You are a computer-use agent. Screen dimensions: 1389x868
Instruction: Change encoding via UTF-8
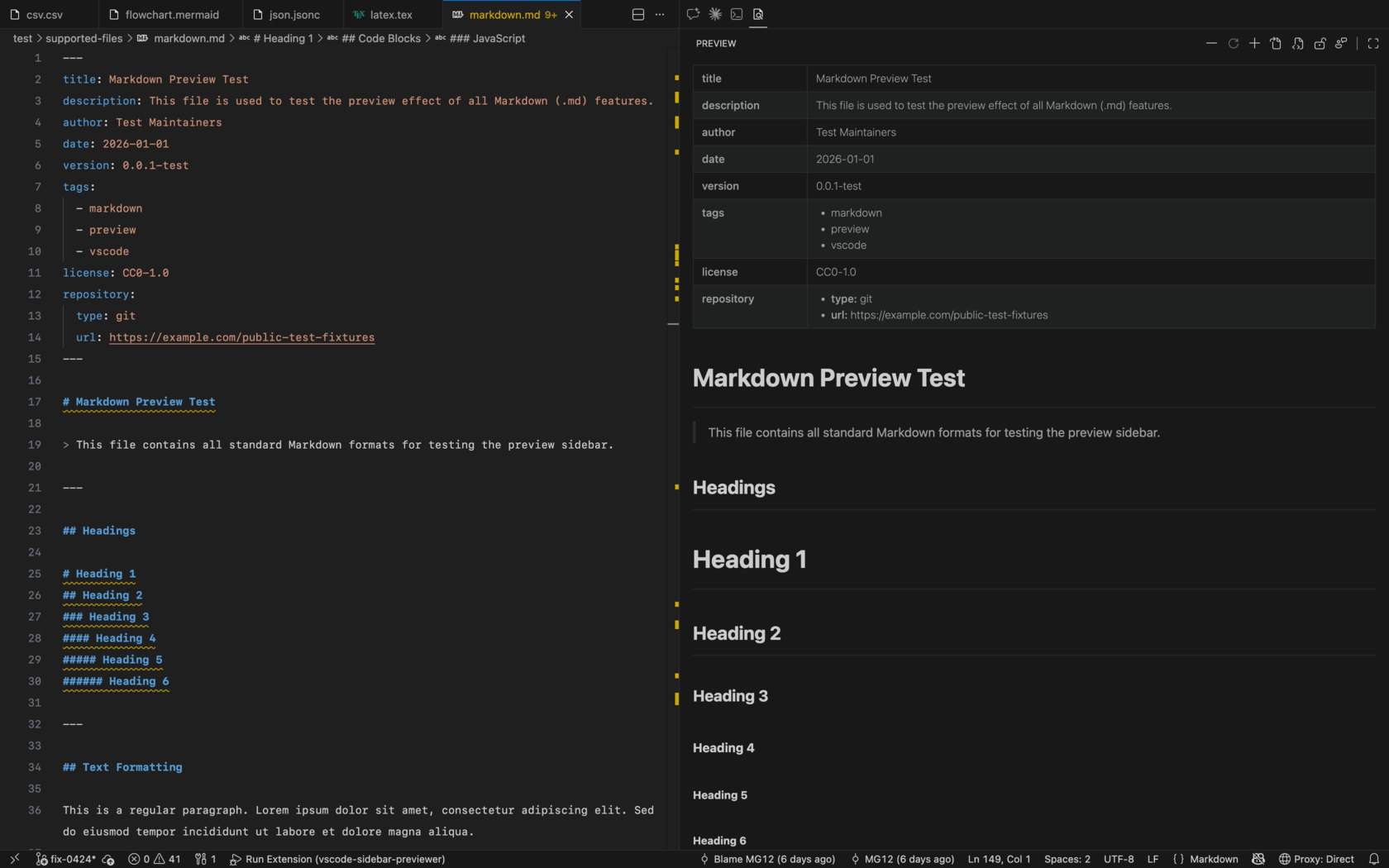click(x=1119, y=859)
